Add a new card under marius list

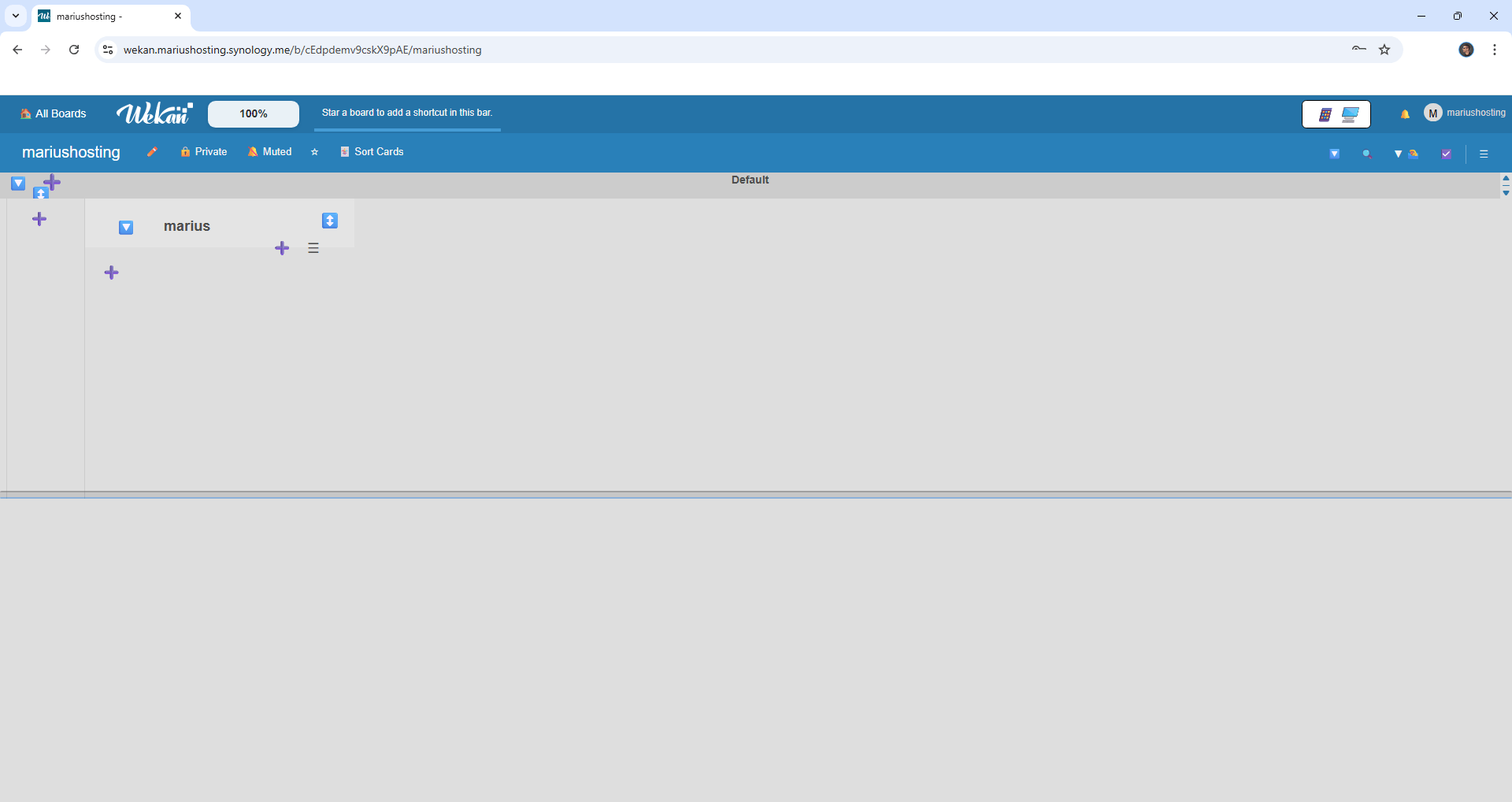coord(281,248)
